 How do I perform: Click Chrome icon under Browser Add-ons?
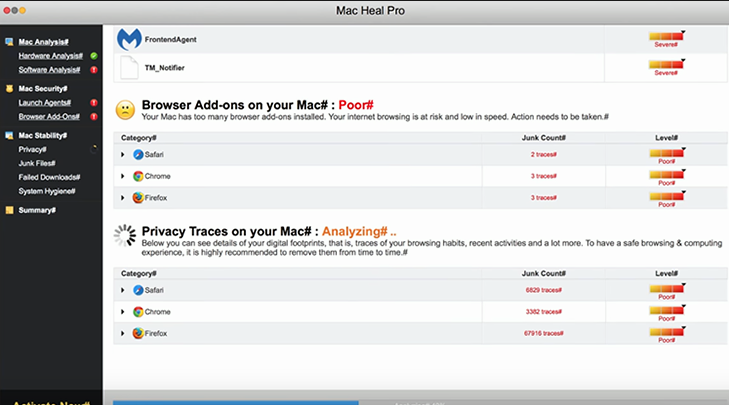(138, 176)
